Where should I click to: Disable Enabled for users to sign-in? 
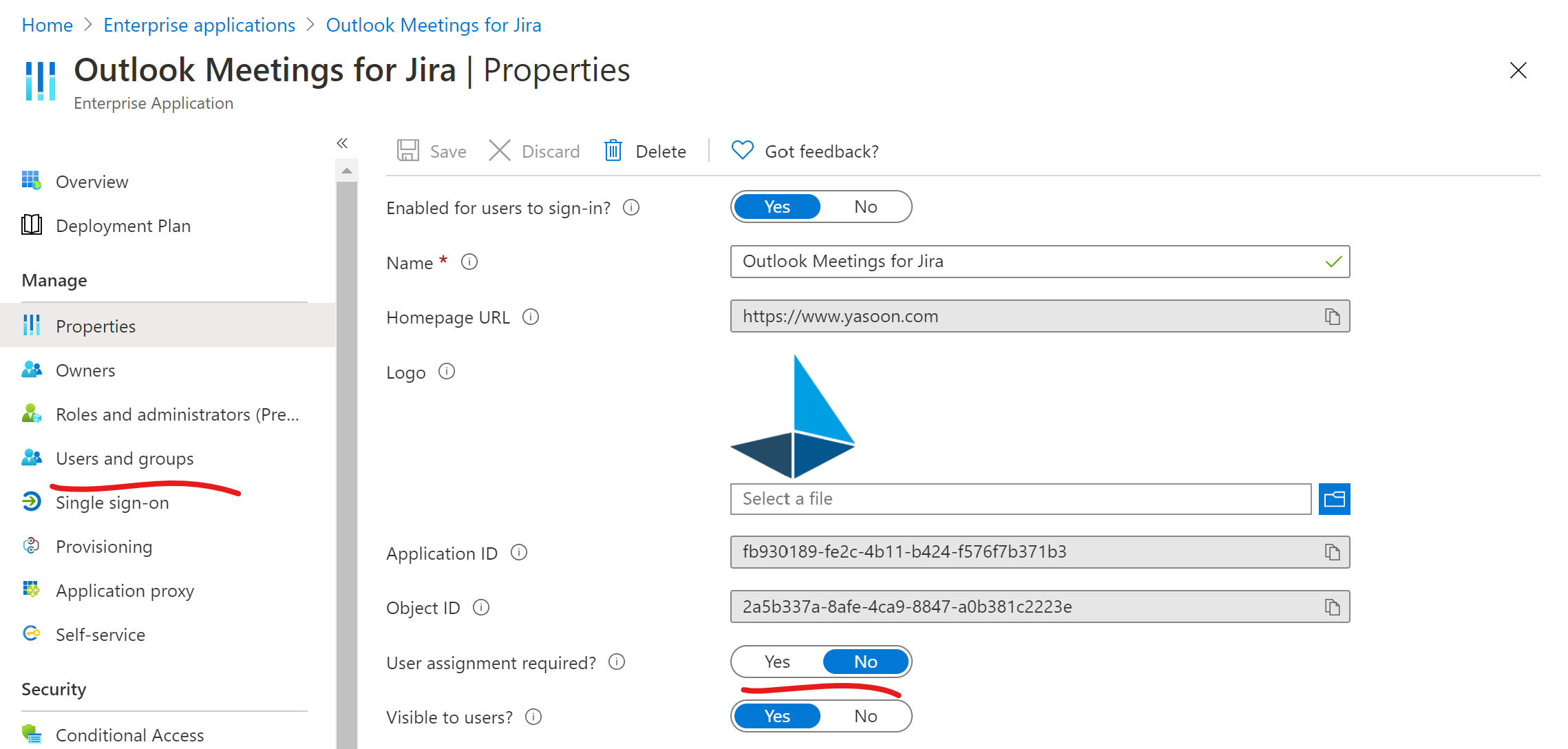[865, 207]
